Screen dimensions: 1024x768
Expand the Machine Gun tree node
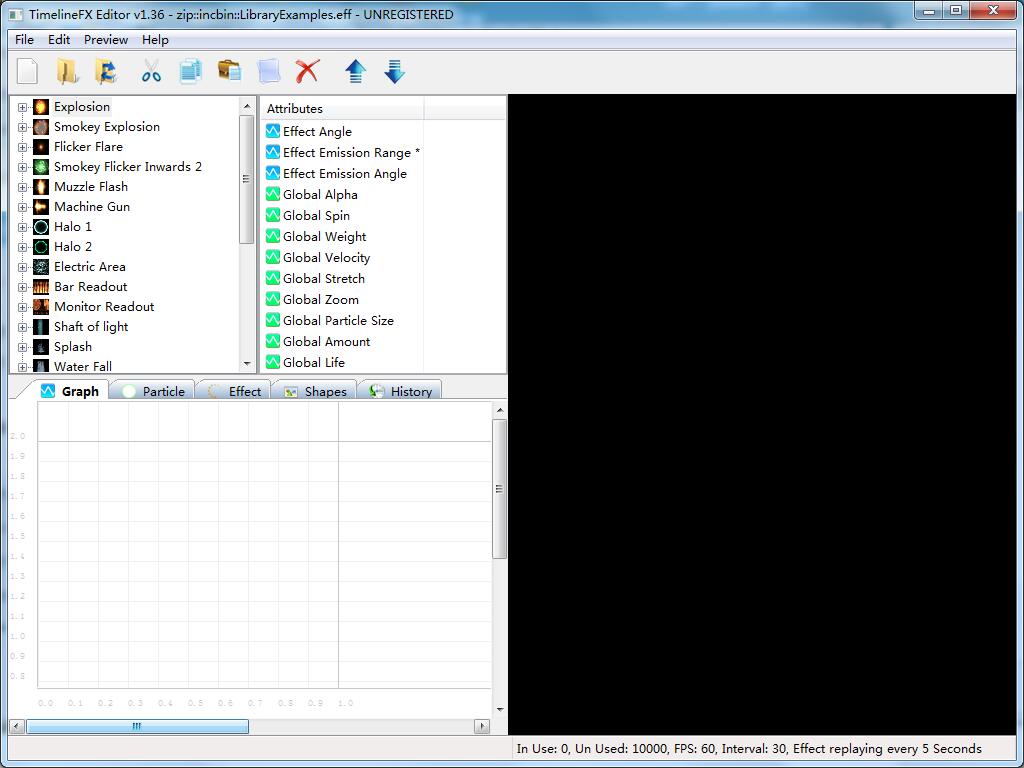click(x=22, y=208)
